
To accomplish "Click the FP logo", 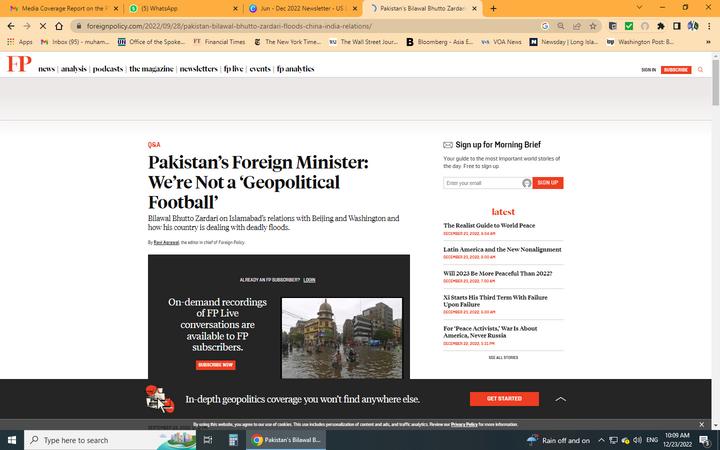I will (19, 64).
